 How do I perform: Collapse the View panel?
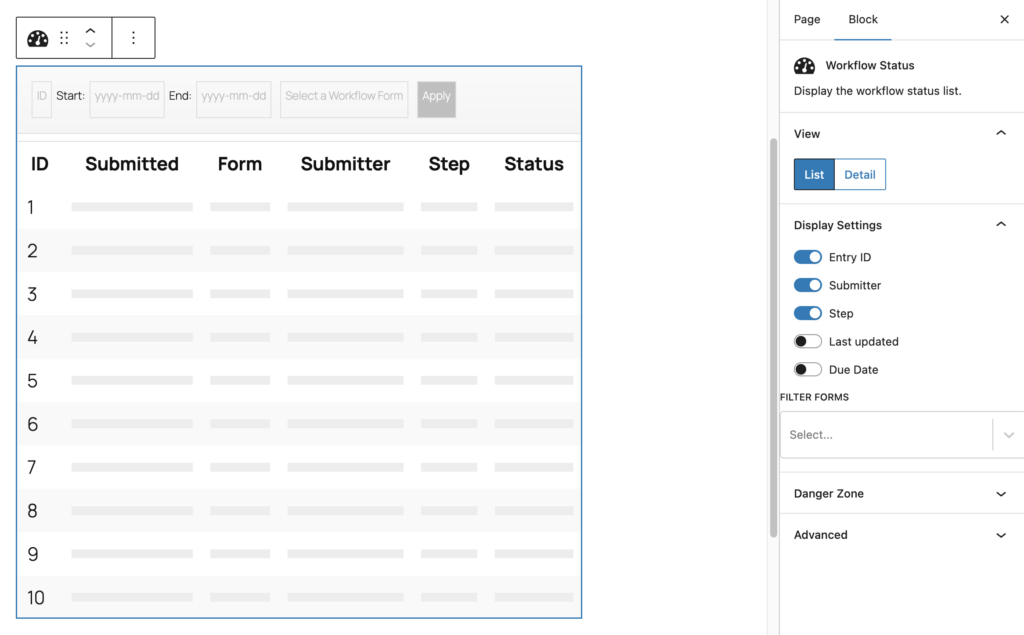tap(1000, 133)
